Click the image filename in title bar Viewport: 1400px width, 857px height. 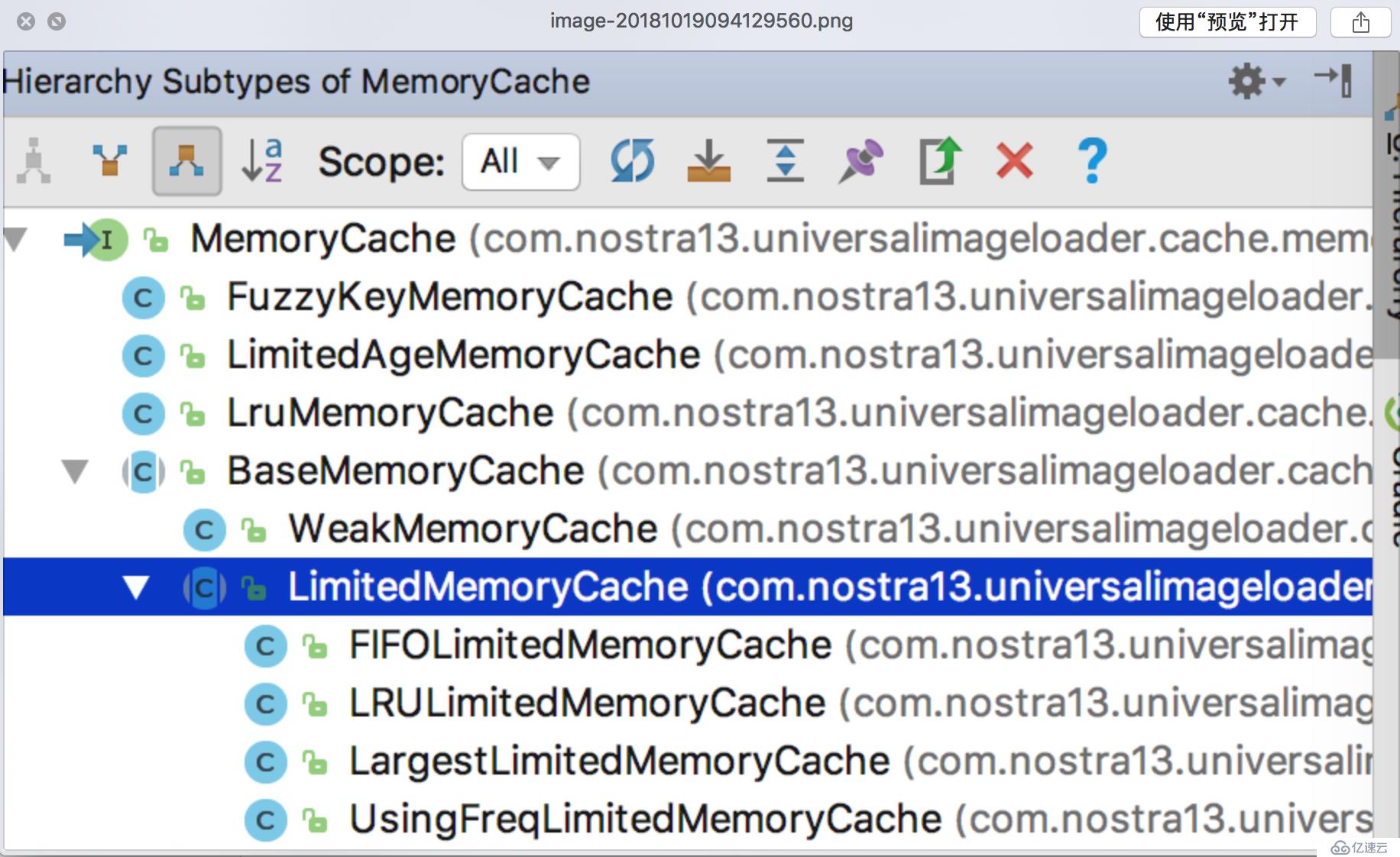(x=702, y=21)
